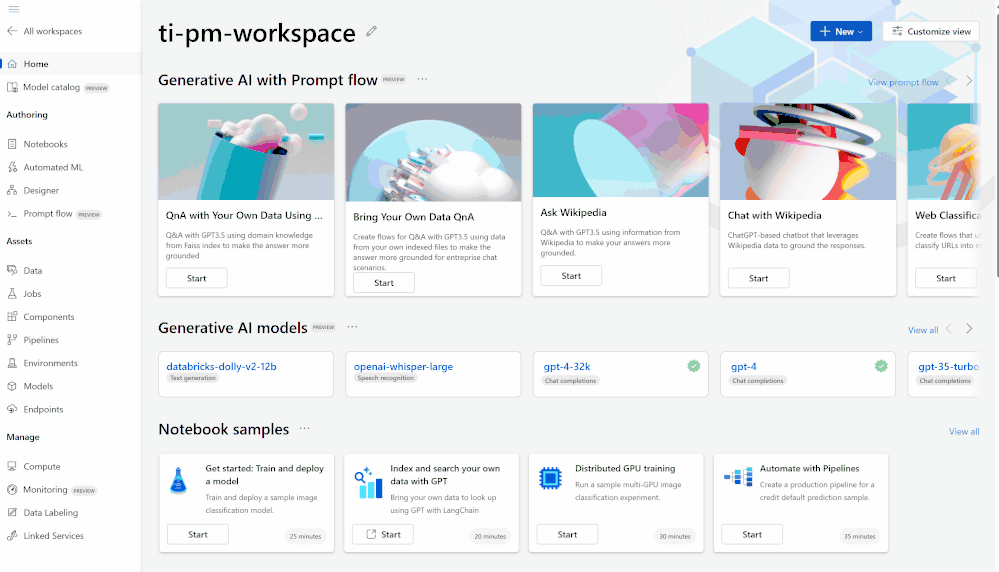The height and width of the screenshot is (572, 999).
Task: Start Get started Train and deploy notebook
Action: click(x=198, y=534)
